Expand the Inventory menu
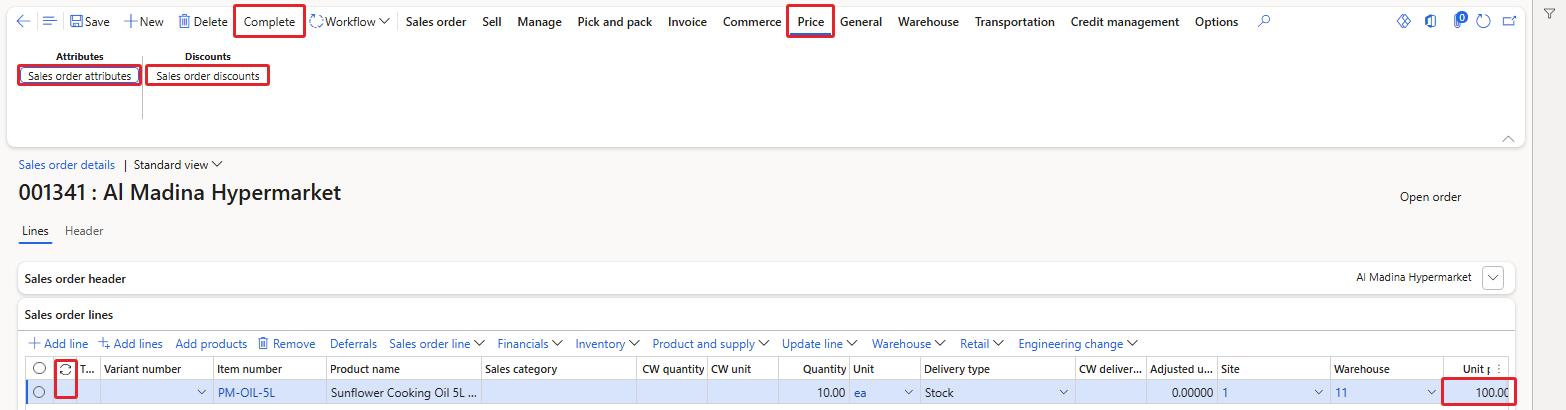 coord(608,344)
